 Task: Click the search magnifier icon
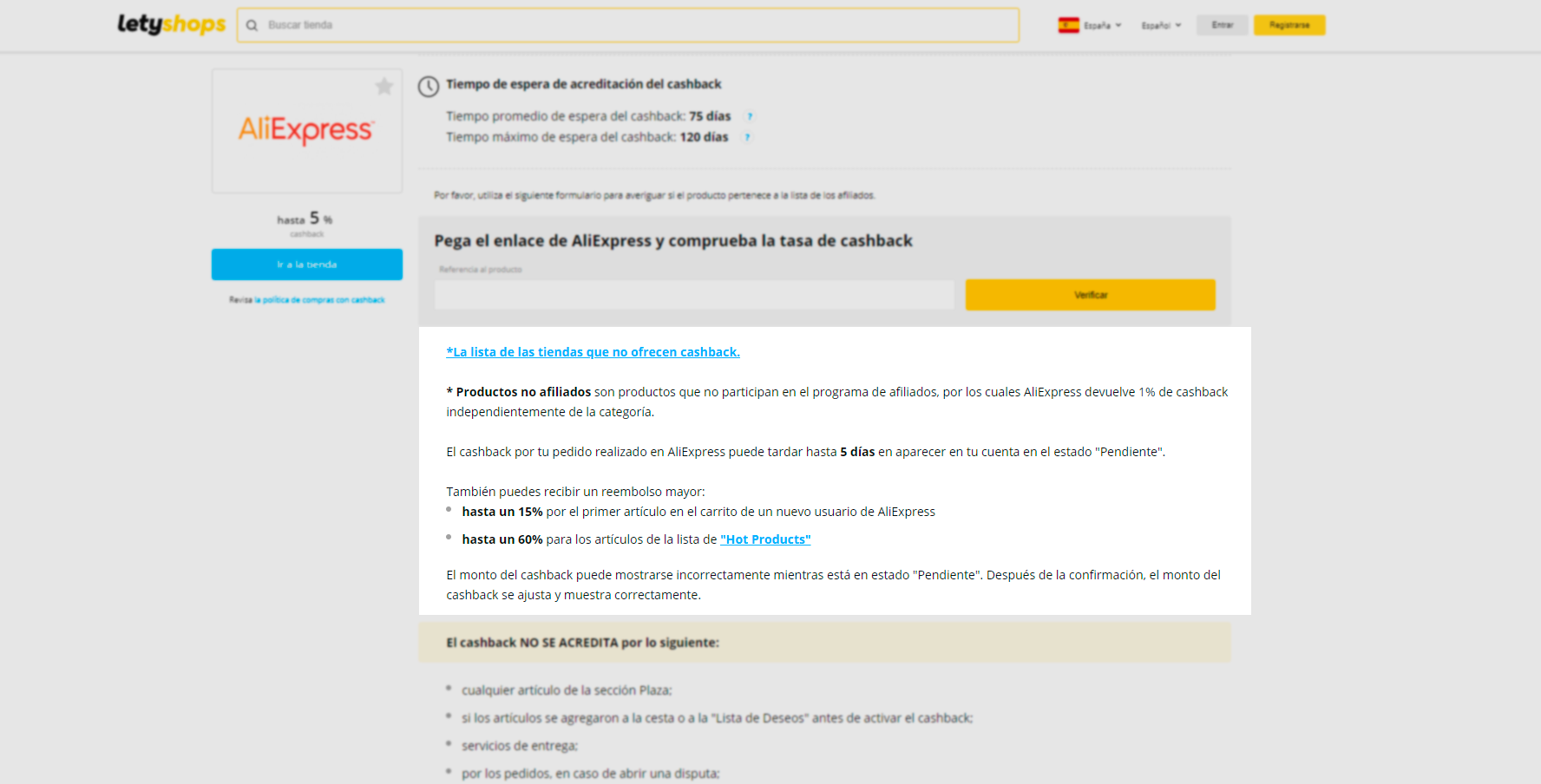tap(252, 25)
